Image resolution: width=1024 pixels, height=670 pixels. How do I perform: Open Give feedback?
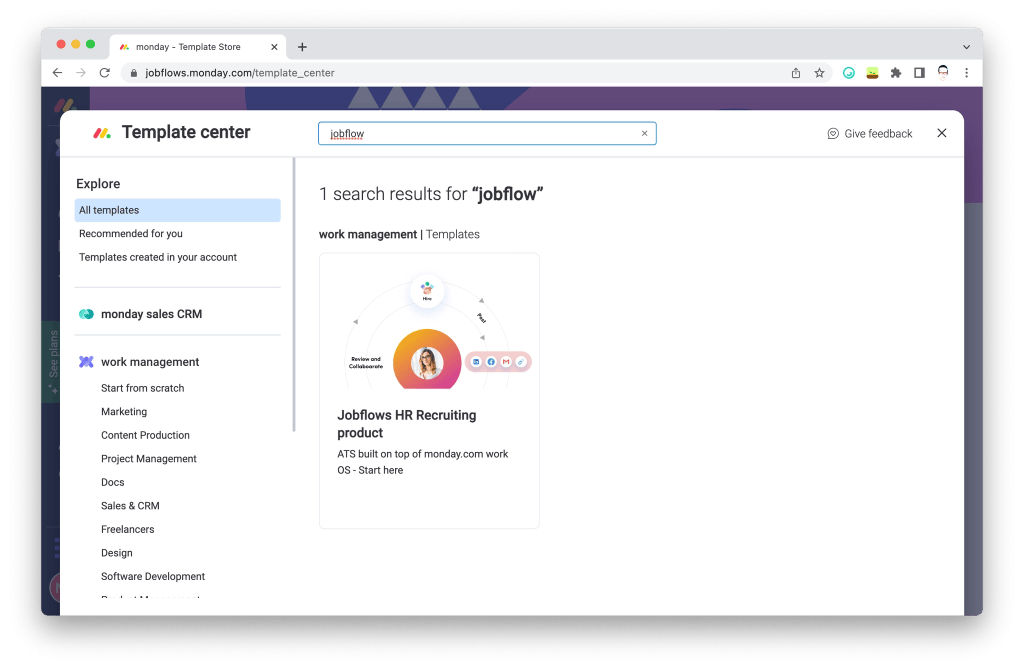[x=869, y=133]
